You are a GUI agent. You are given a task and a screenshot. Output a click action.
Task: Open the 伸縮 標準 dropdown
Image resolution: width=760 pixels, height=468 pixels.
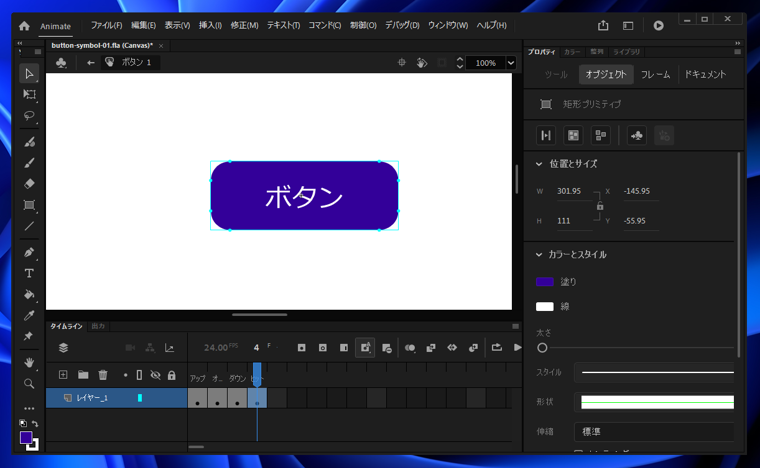point(655,432)
